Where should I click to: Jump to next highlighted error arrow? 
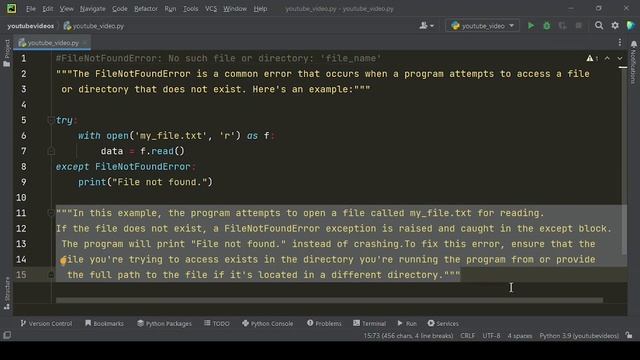[620, 58]
